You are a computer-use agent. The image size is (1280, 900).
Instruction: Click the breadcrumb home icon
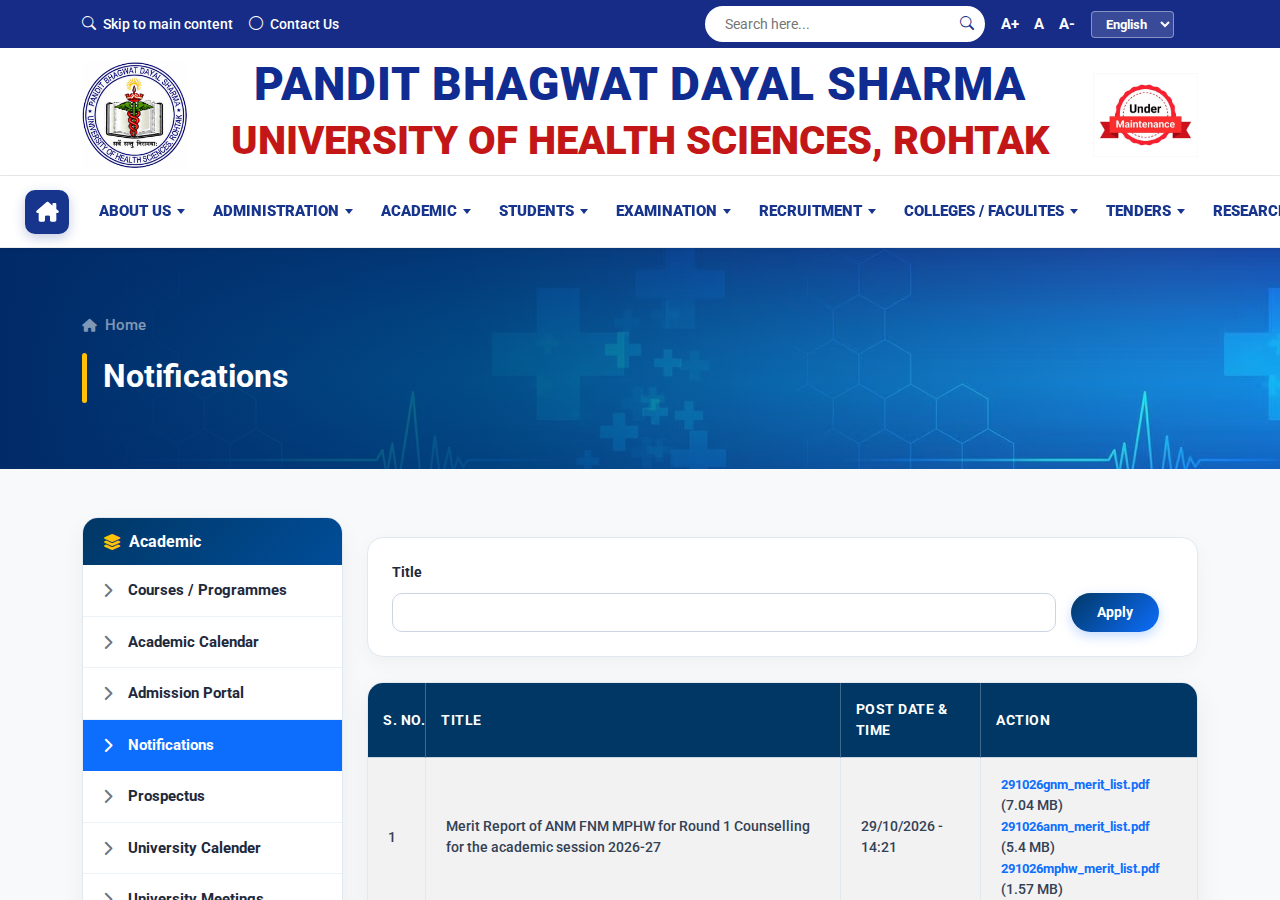point(90,325)
